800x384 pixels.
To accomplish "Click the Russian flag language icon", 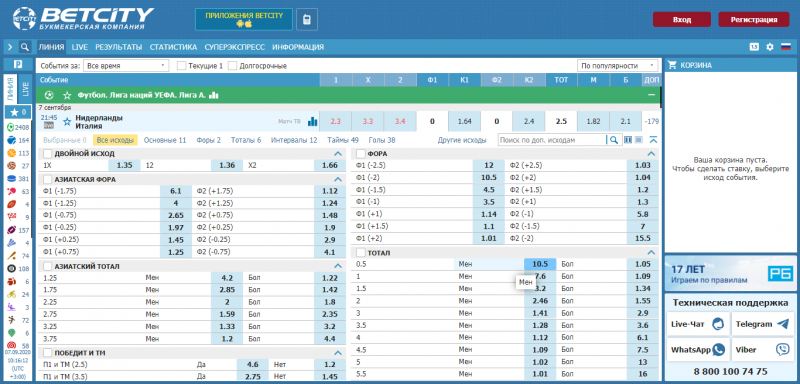I will coord(786,47).
